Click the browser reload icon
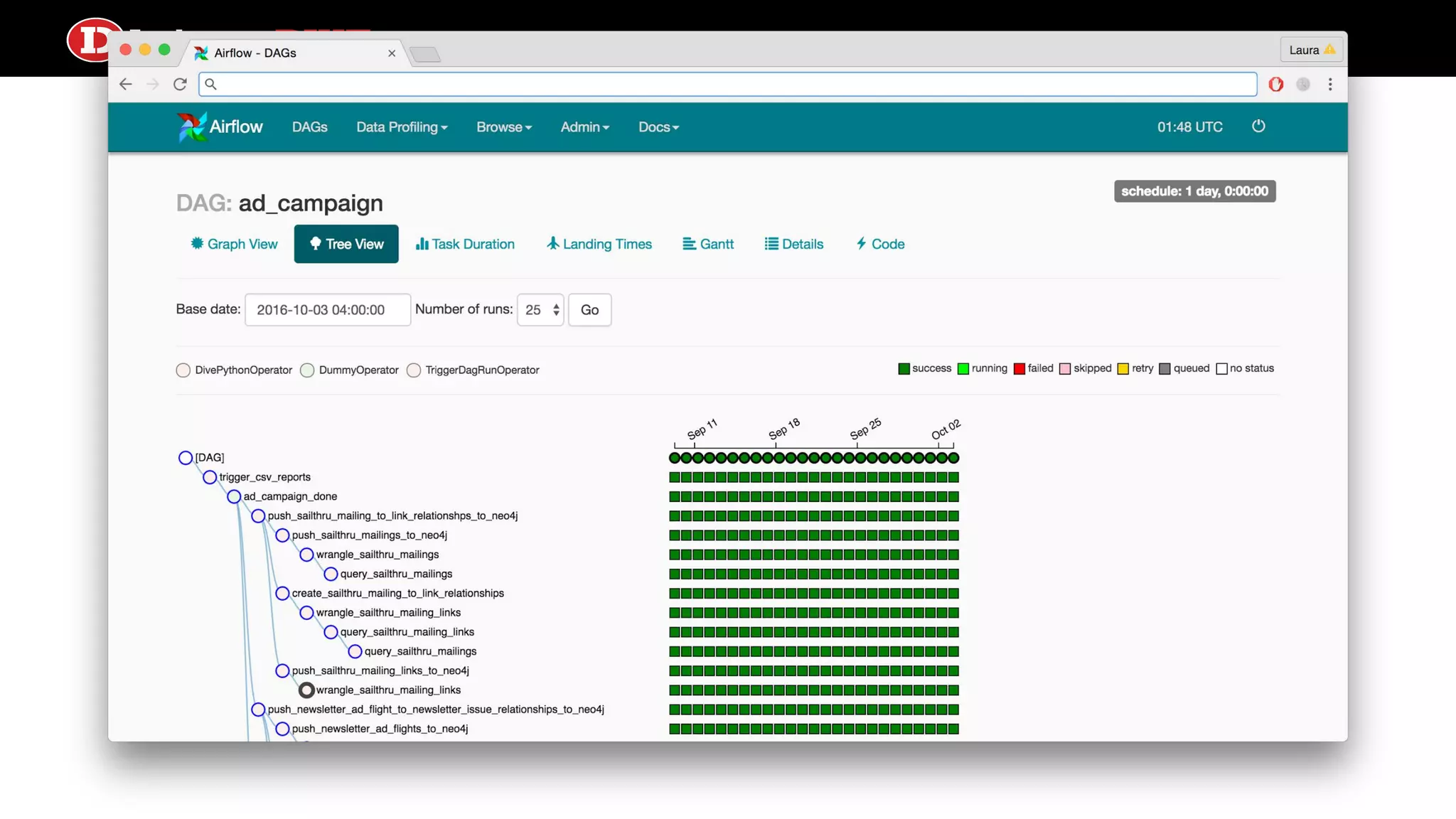The width and height of the screenshot is (1456, 819). [180, 85]
